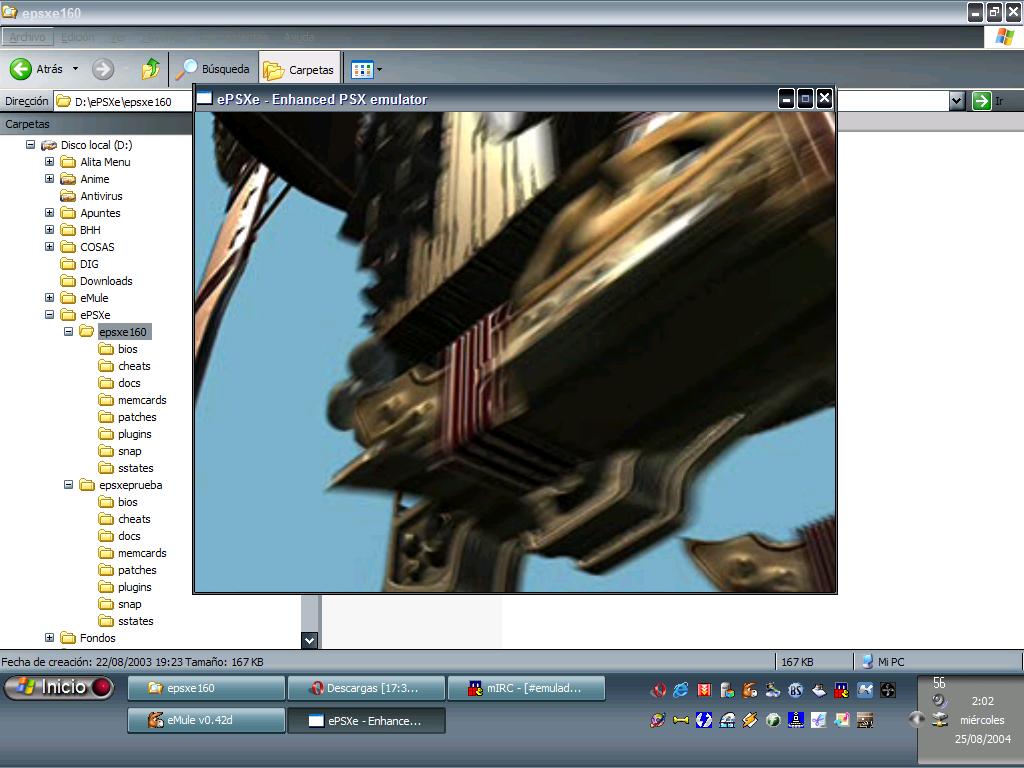Open the address bar dropdown arrow
Screen dimensions: 1024x768
(957, 101)
